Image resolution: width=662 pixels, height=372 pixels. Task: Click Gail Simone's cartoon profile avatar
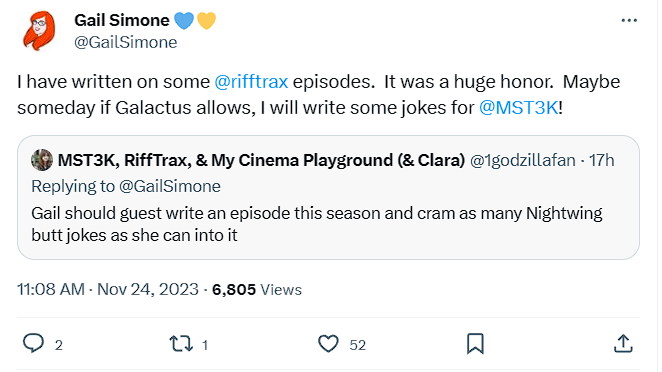[x=39, y=31]
